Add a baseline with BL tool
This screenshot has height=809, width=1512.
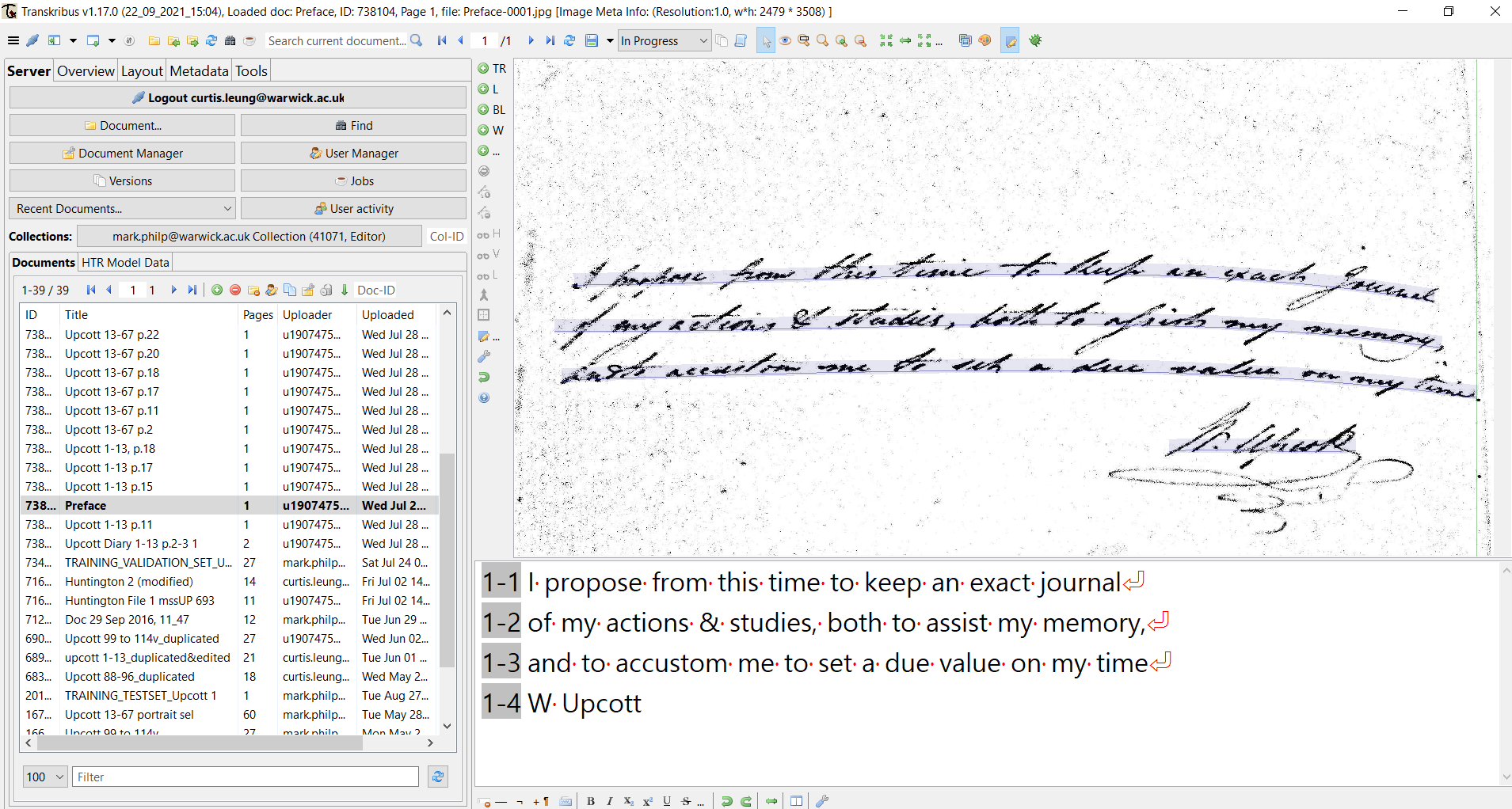(x=492, y=110)
